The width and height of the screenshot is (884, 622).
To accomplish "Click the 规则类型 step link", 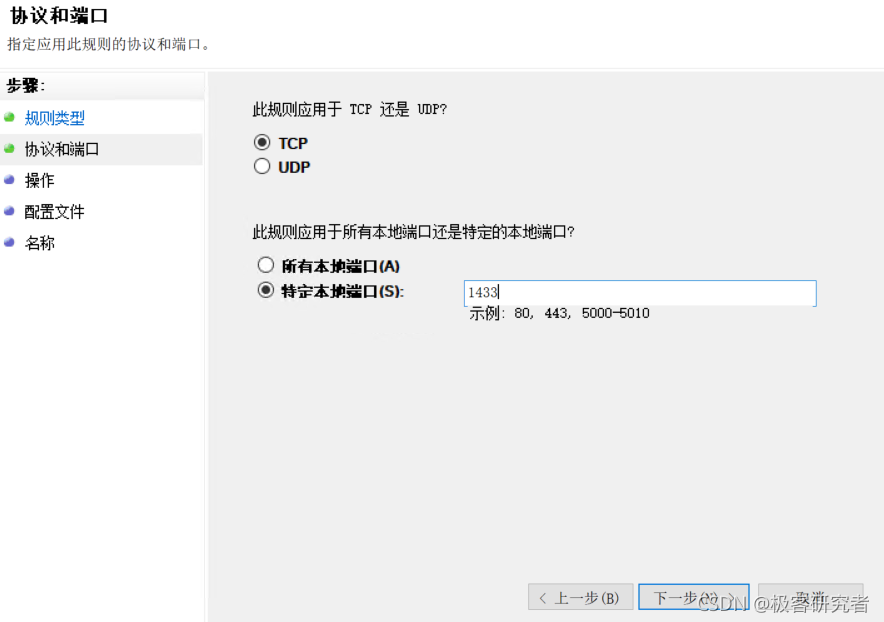I will tap(54, 117).
